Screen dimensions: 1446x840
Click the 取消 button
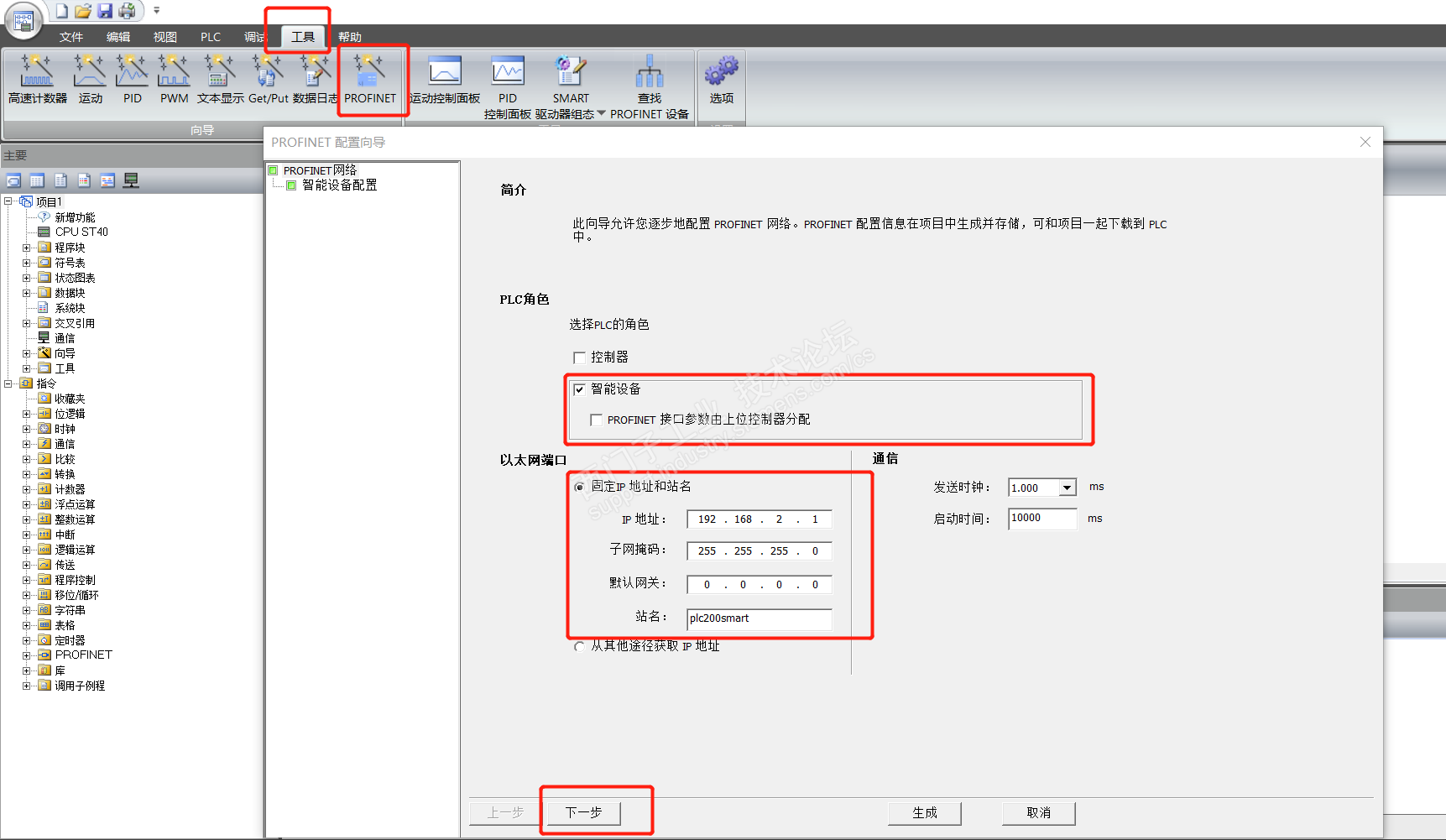[1039, 812]
